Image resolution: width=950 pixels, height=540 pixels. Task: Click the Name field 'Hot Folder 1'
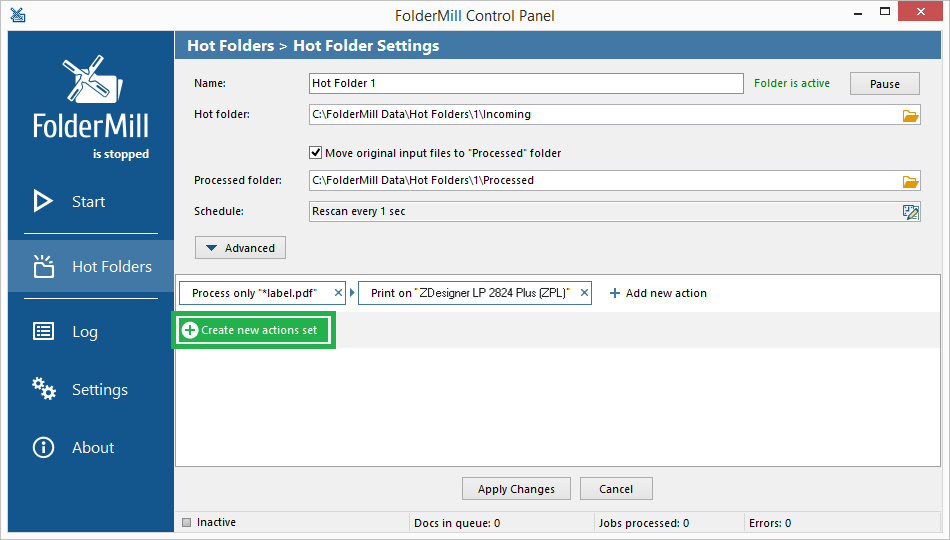click(x=526, y=84)
